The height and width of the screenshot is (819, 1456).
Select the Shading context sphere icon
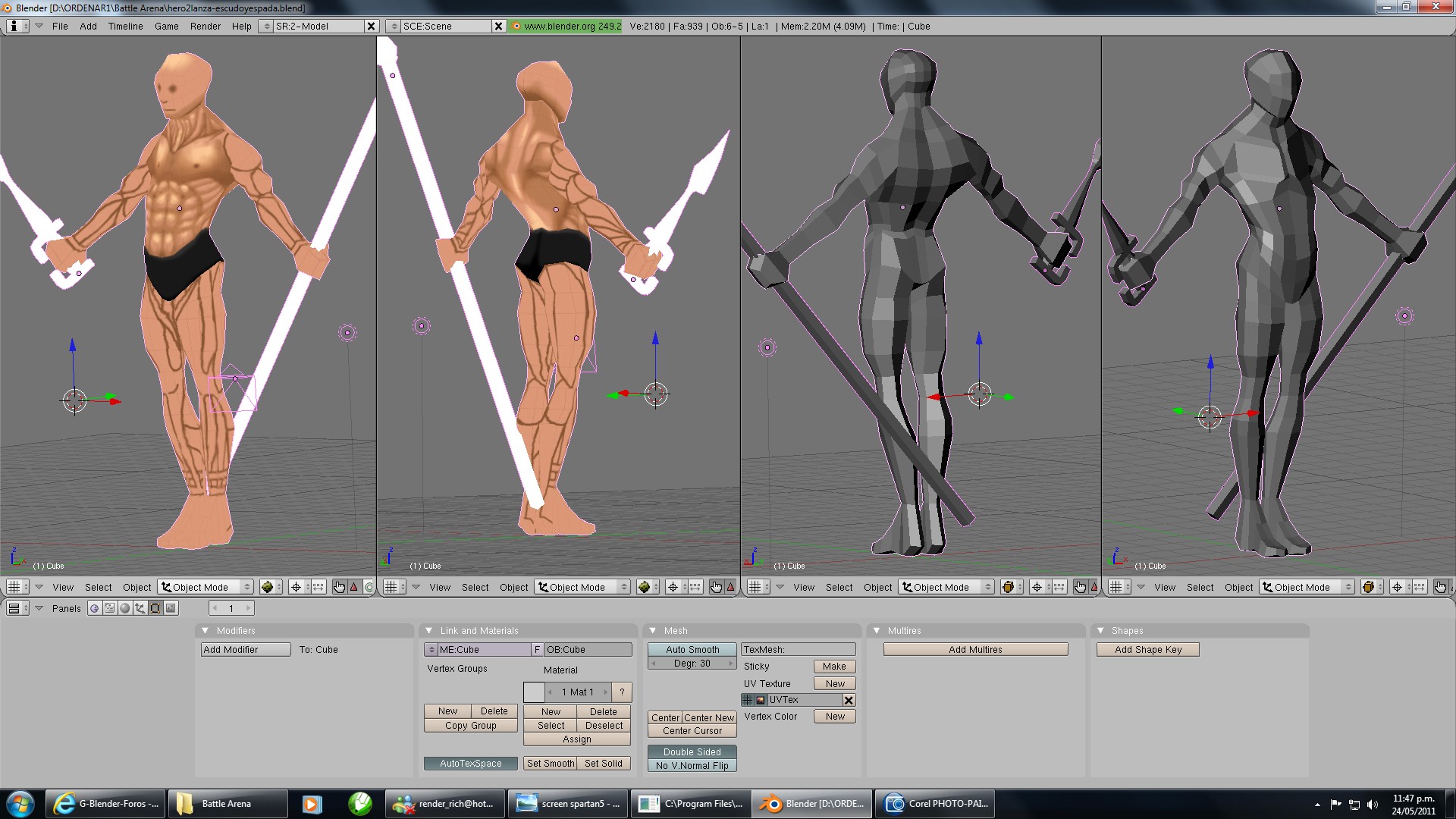[125, 608]
